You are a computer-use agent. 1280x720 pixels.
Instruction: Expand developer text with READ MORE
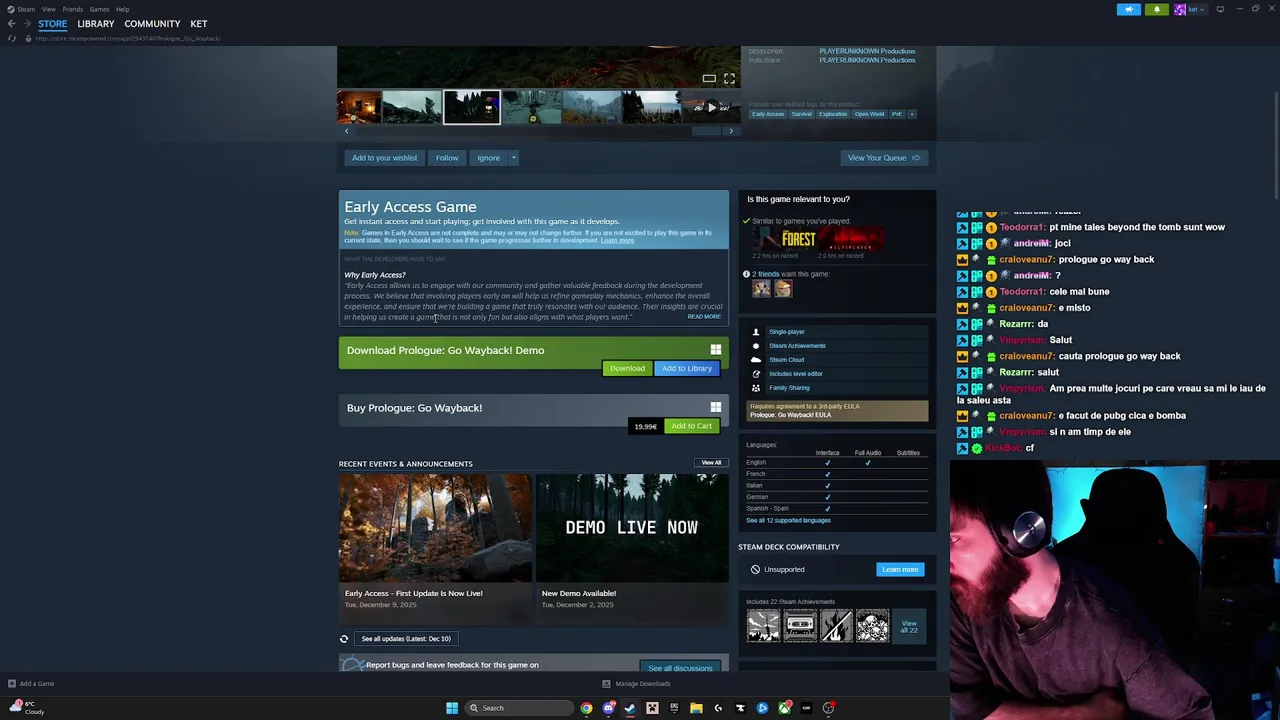pos(703,317)
